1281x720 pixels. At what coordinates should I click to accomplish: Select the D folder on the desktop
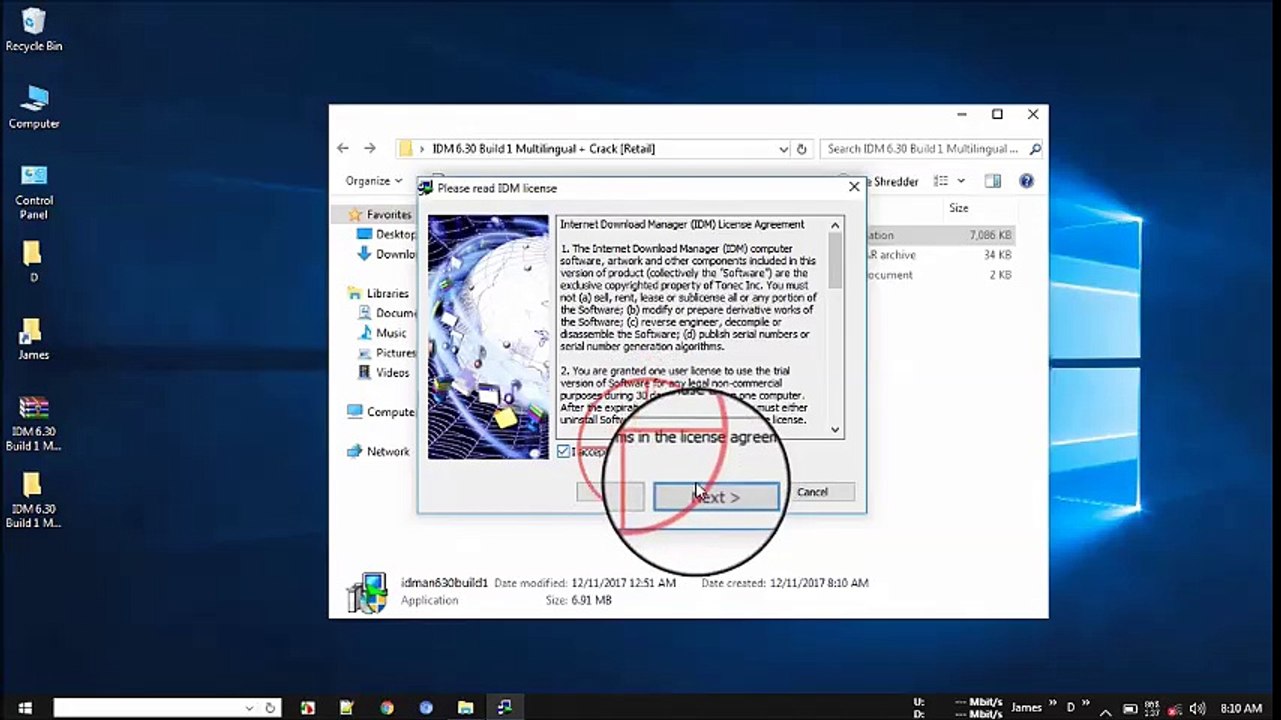33,262
